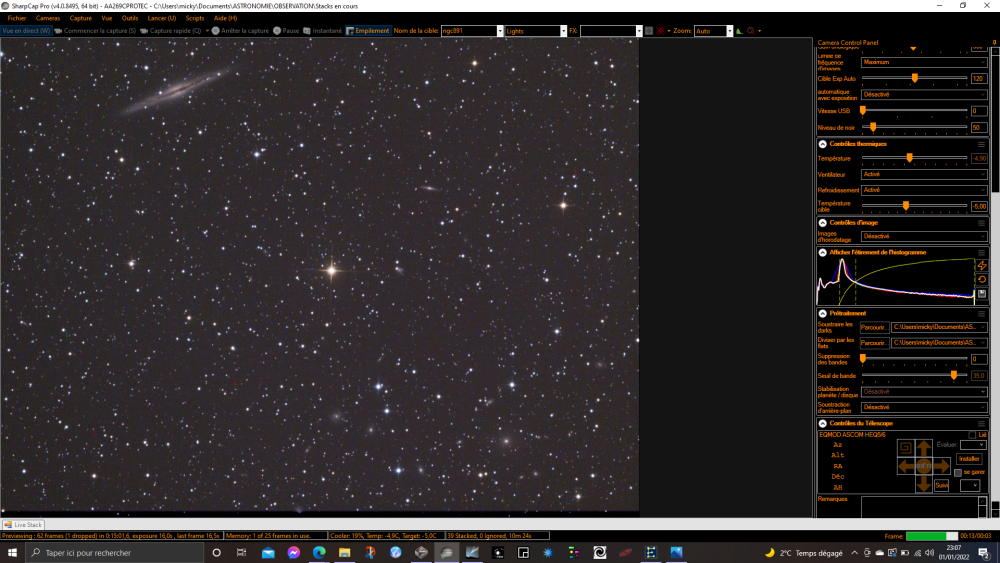The image size is (1000, 563).
Task: Open Images d'horodatage dropdown
Action: pyautogui.click(x=924, y=237)
